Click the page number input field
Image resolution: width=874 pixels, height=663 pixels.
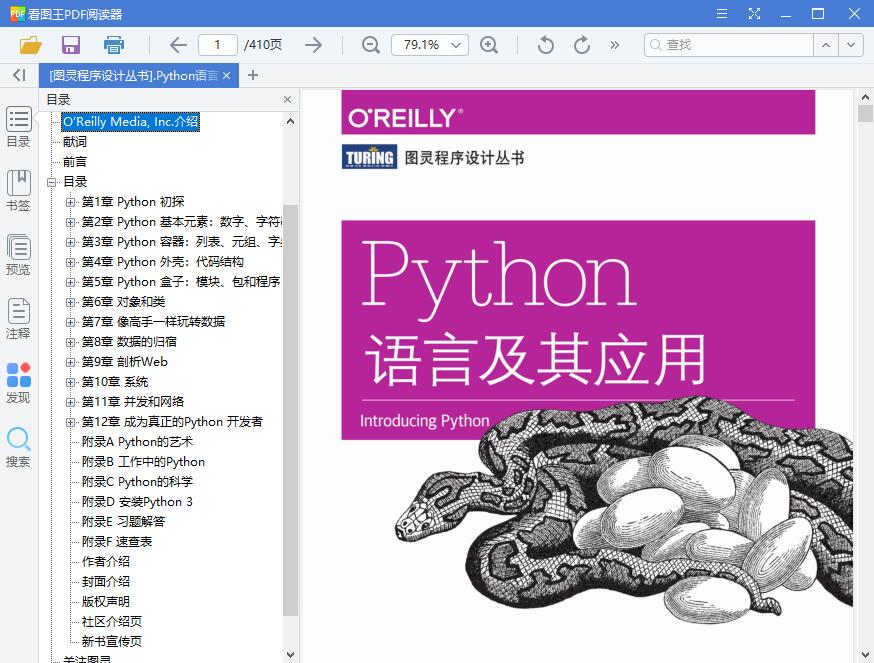point(217,45)
